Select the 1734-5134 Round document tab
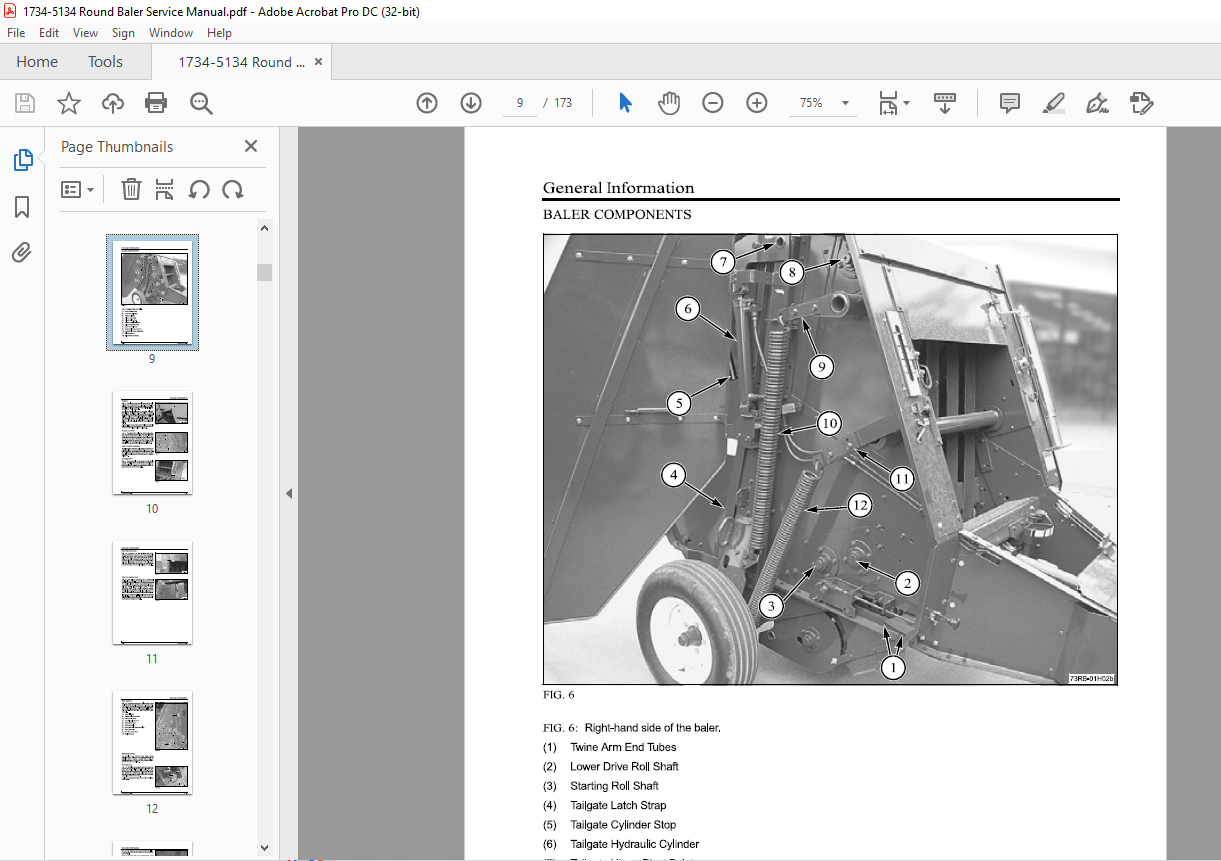The width and height of the screenshot is (1221, 861). pyautogui.click(x=241, y=62)
